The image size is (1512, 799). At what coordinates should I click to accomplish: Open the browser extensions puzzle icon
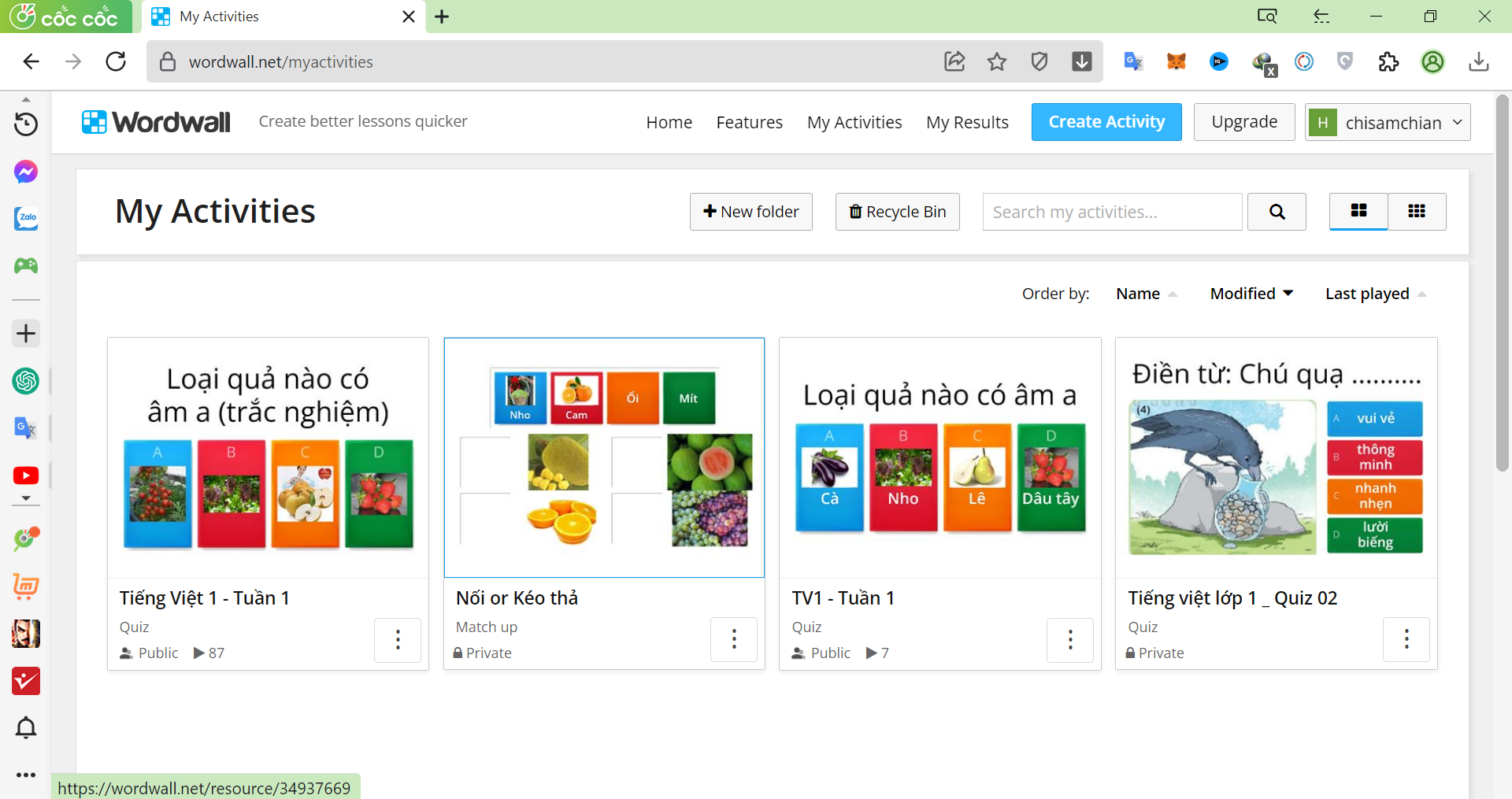(1388, 61)
